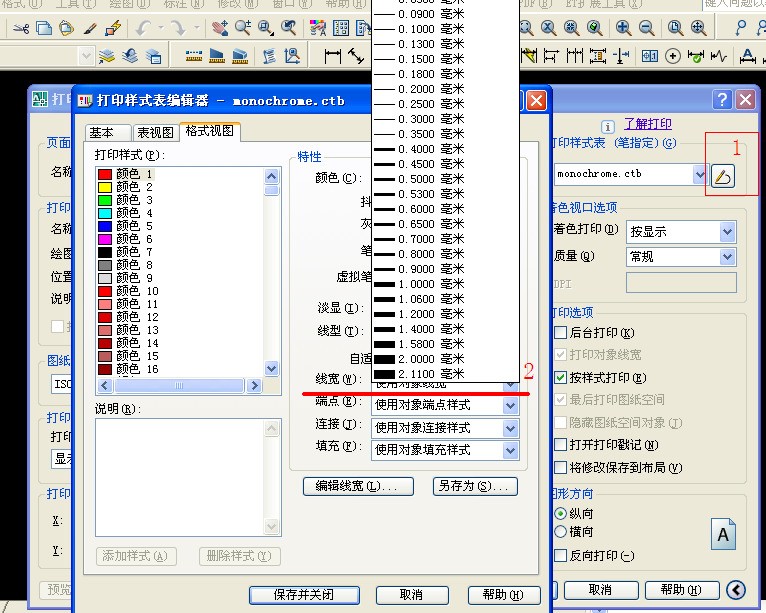The height and width of the screenshot is (613, 766).
Task: Click the Copy toolbar icon
Action: [44, 28]
